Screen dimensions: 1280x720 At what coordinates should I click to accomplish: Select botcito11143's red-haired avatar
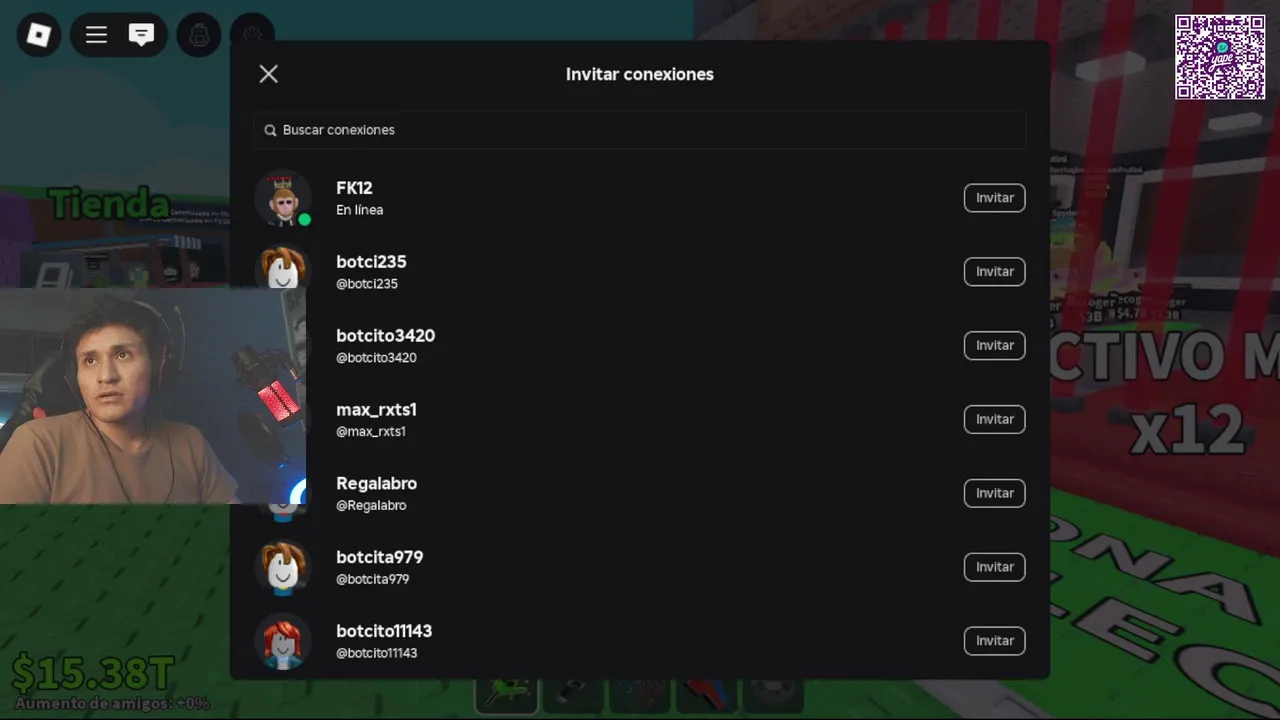(x=283, y=641)
